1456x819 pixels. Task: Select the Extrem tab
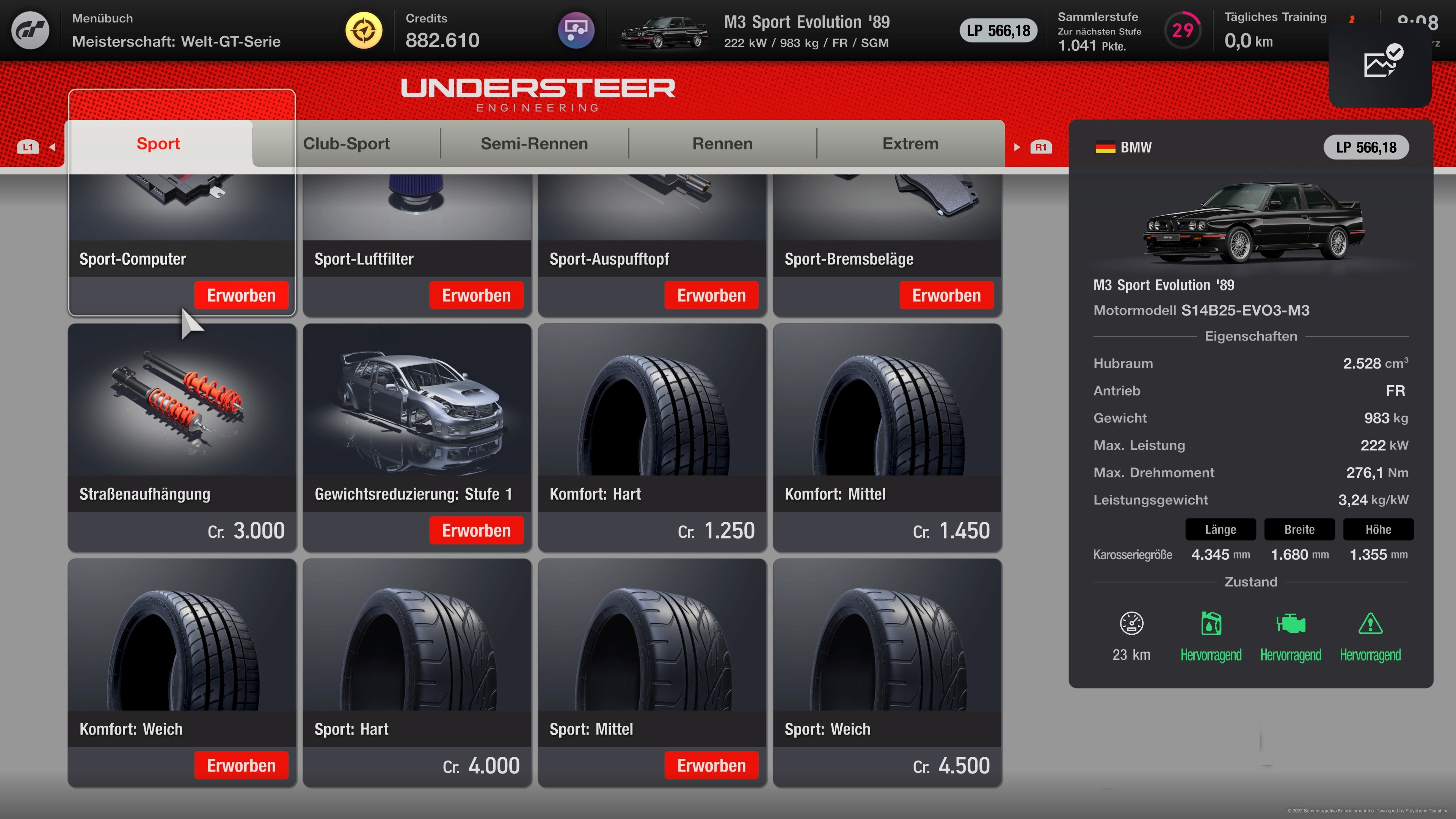click(x=910, y=144)
